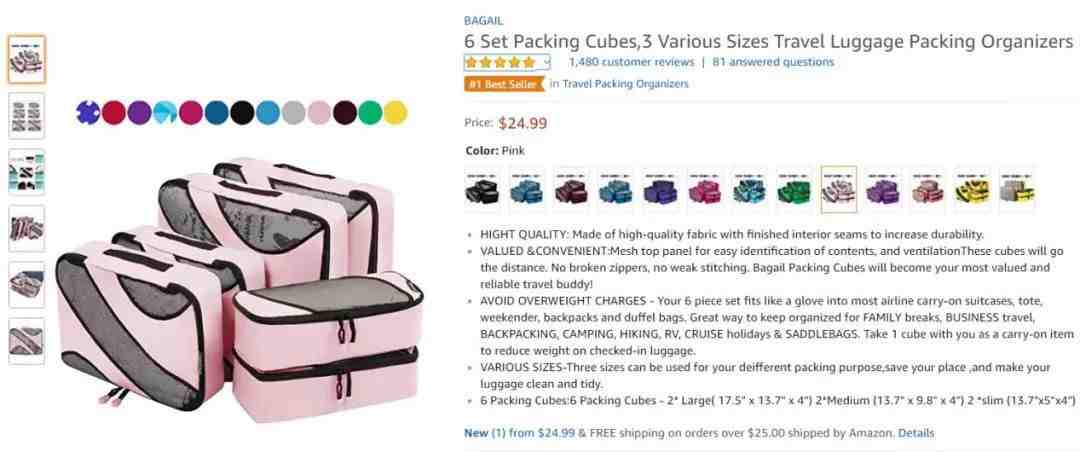Select the currently selected pink color option
The width and height of the screenshot is (1080, 452).
(x=839, y=189)
